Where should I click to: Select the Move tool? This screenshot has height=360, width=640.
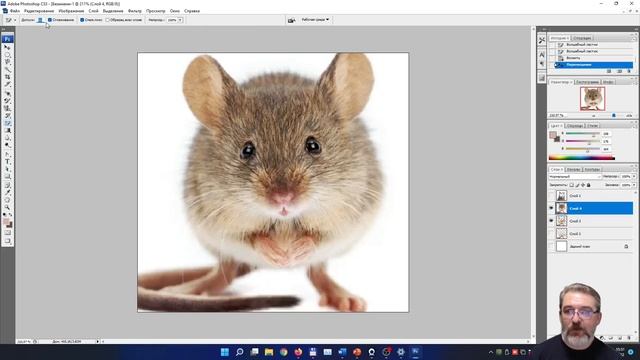7,47
